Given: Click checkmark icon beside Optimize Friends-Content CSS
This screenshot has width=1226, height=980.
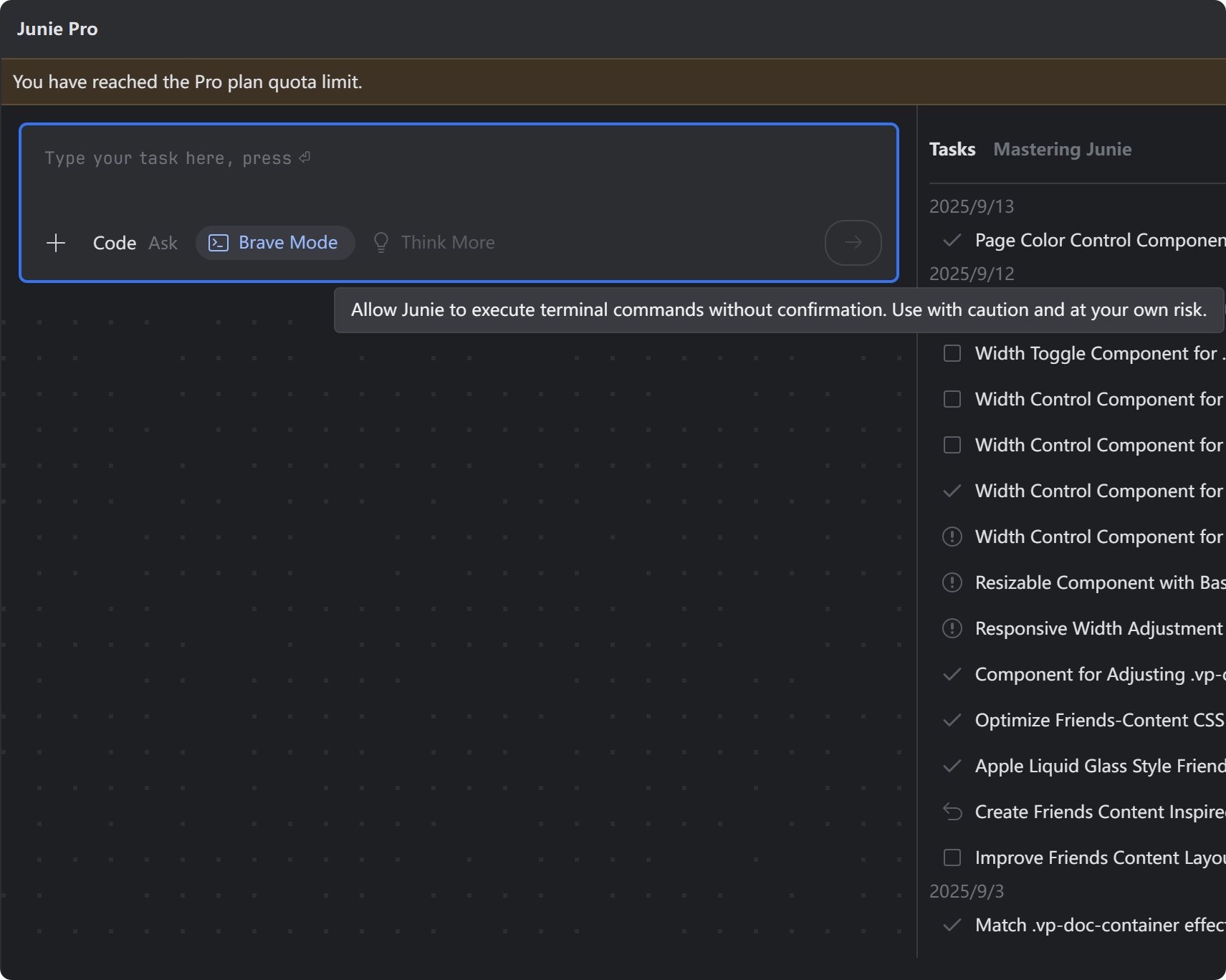Looking at the screenshot, I should (952, 720).
